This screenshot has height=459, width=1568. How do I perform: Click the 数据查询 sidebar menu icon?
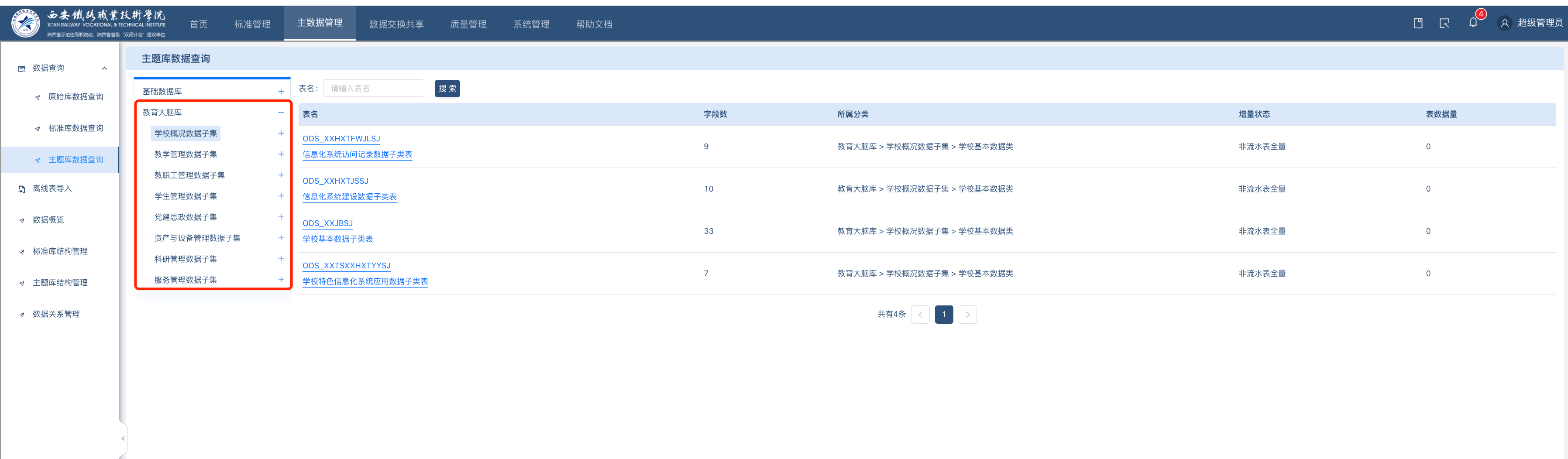pos(22,69)
